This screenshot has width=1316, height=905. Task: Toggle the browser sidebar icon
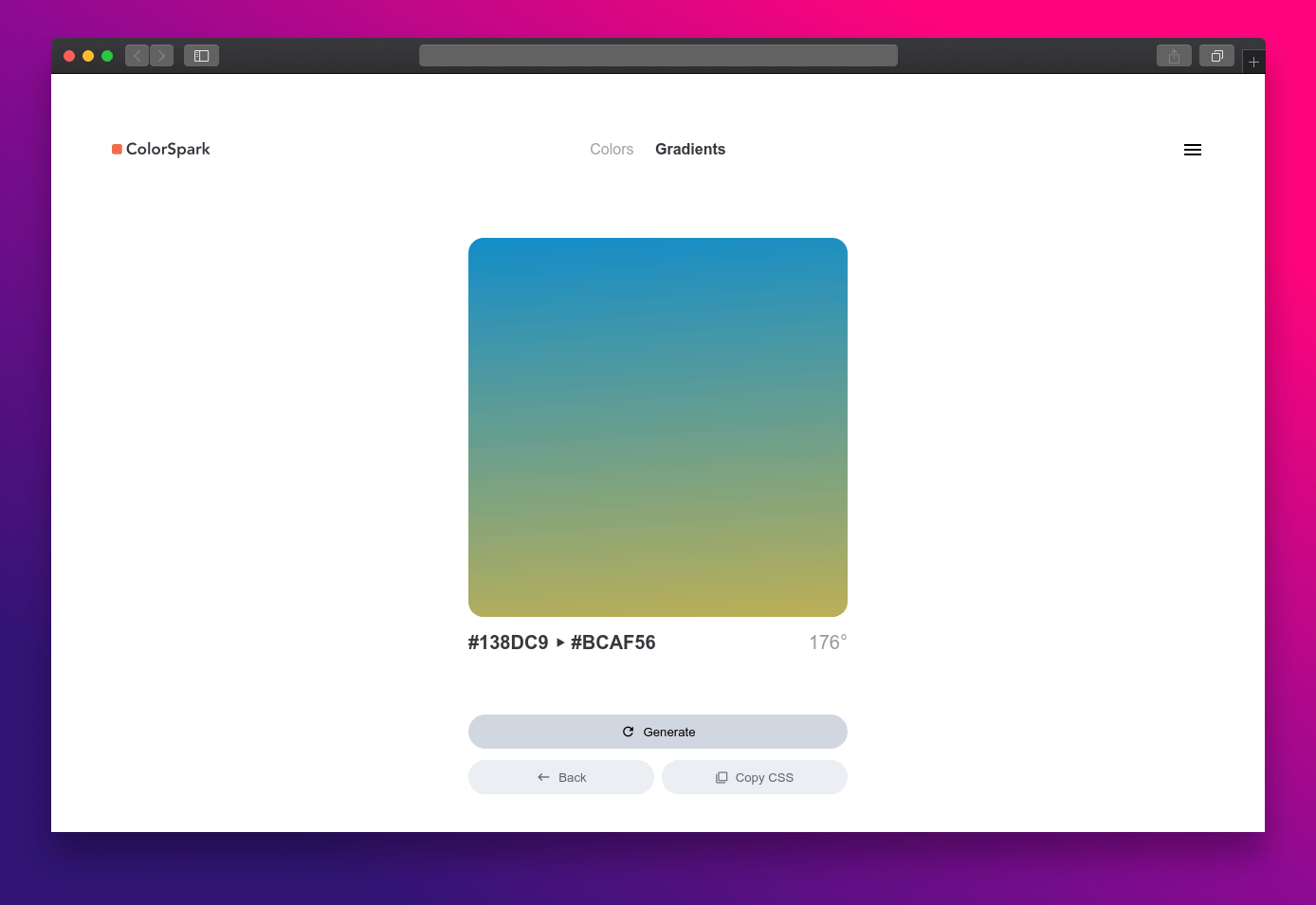point(201,56)
